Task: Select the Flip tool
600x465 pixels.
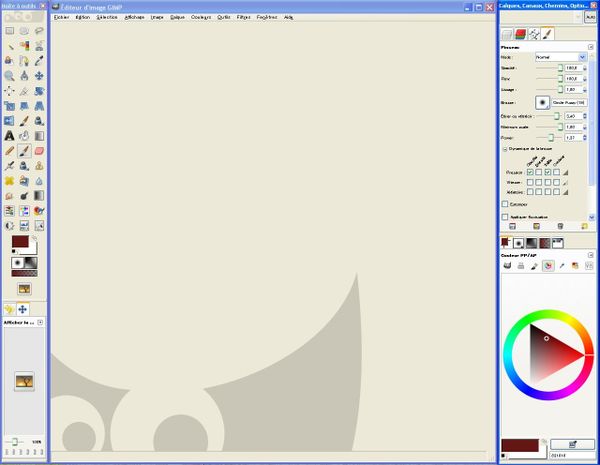Action: [9, 121]
